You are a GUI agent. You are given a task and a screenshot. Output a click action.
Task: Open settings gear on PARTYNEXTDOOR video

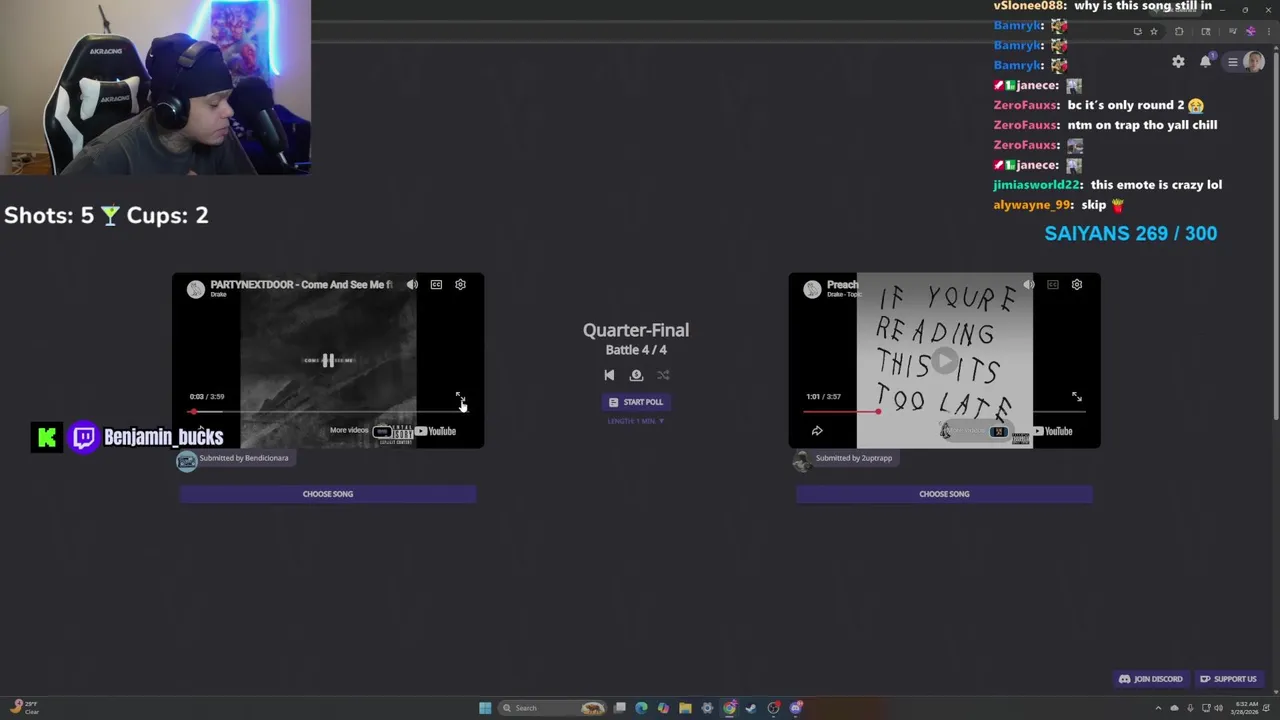coord(460,285)
